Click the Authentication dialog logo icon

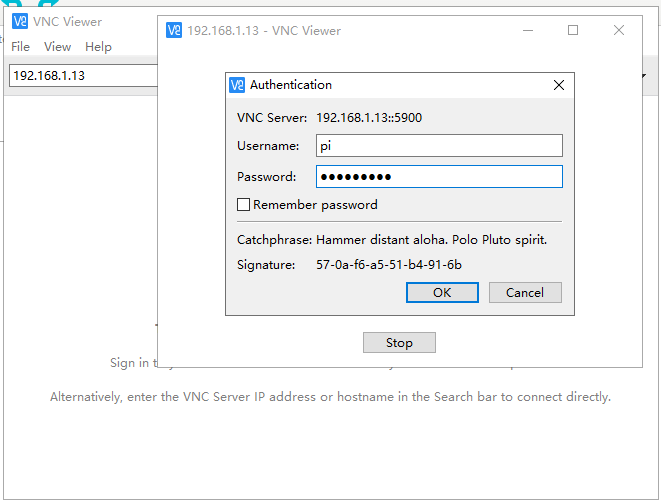point(237,85)
